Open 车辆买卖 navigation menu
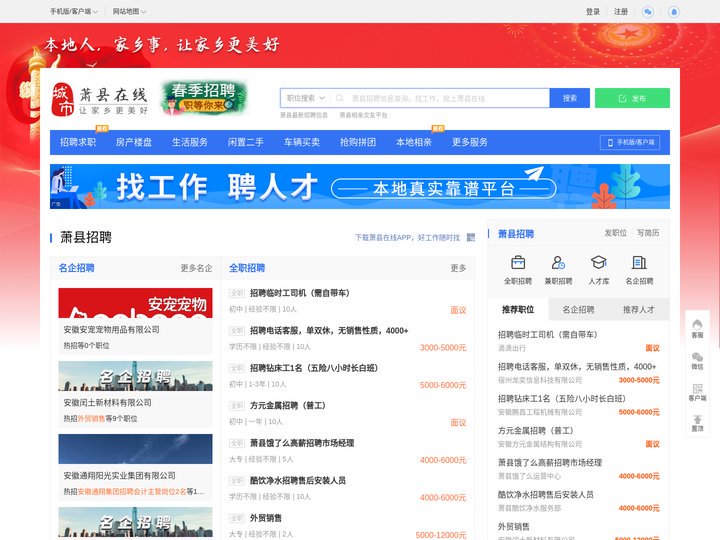 [302, 142]
